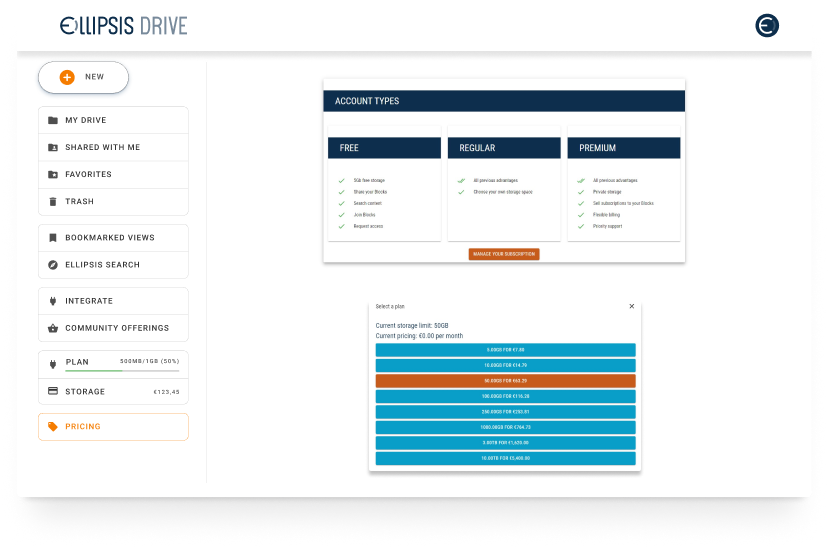Click 'Current storage limit: 50GB' text

tap(412, 326)
